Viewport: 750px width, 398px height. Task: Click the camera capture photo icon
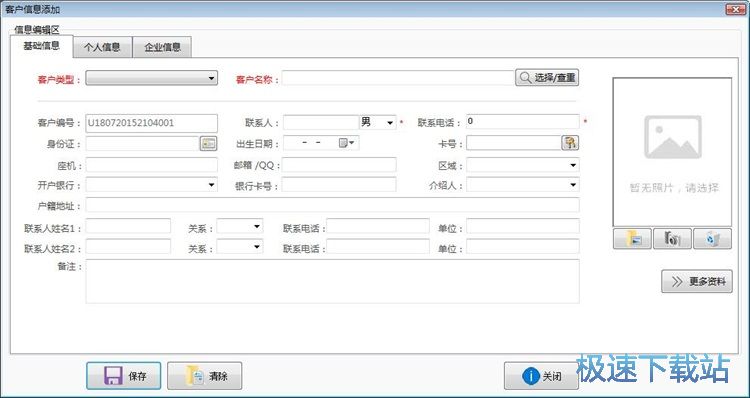coord(672,239)
